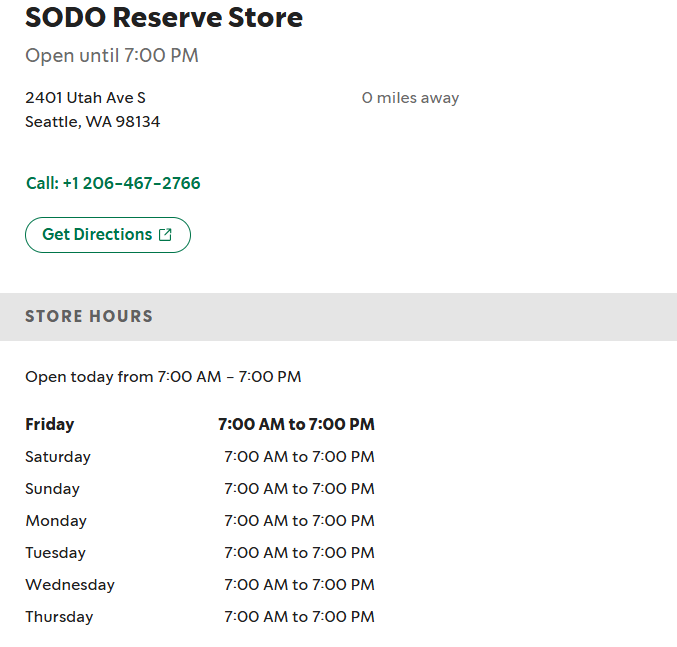
Task: Call the store phone number link
Action: tap(113, 183)
